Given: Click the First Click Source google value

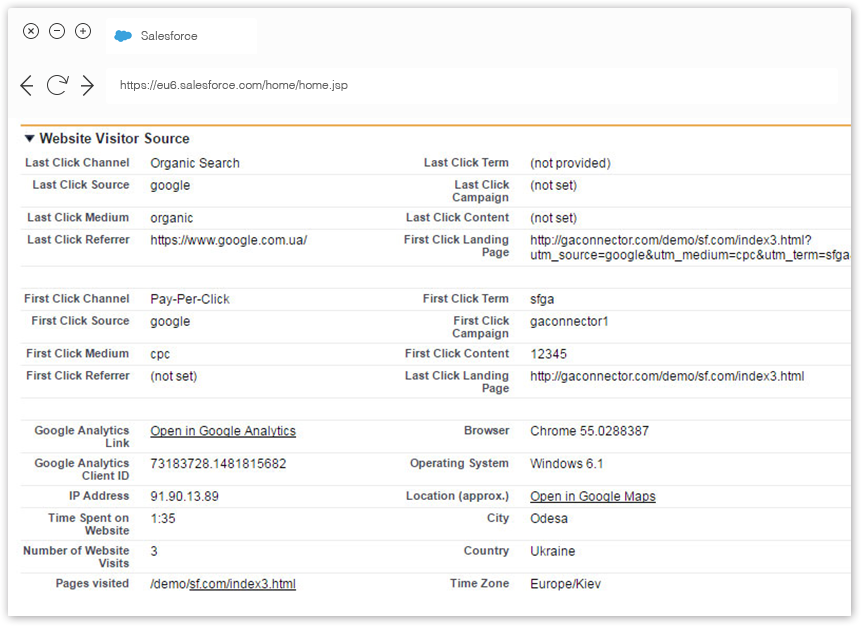Looking at the screenshot, I should pos(170,322).
